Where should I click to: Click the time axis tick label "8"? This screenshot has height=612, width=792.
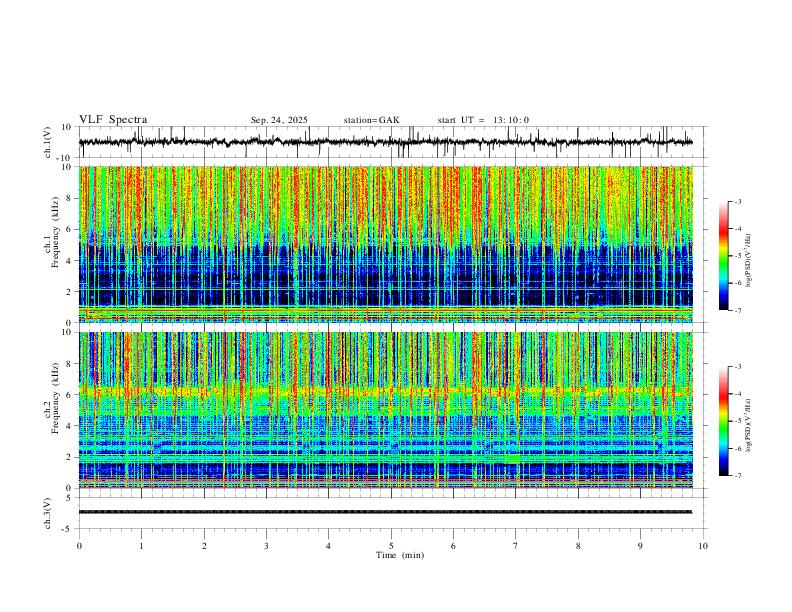click(x=578, y=546)
